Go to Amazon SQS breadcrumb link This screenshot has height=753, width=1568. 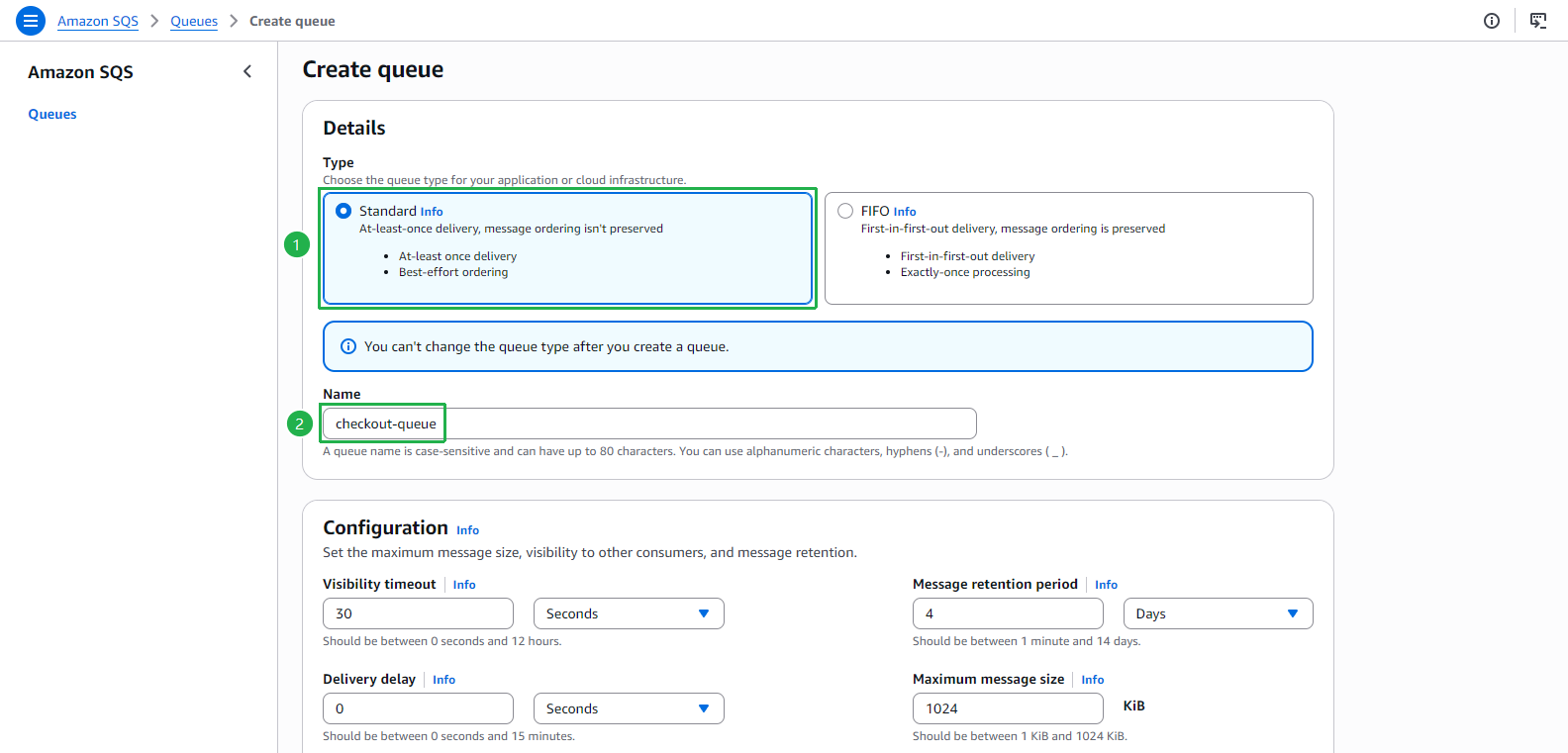pyautogui.click(x=98, y=21)
